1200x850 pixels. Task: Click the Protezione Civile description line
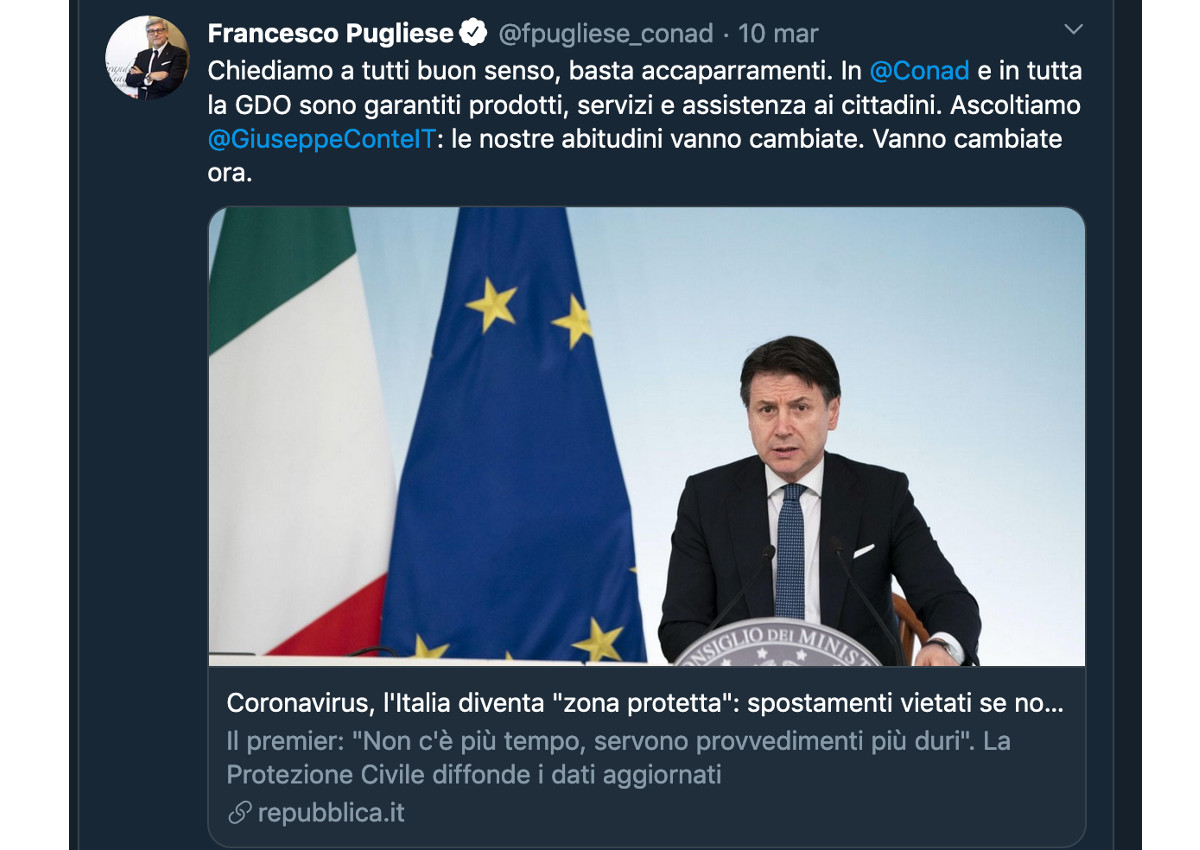pos(474,775)
